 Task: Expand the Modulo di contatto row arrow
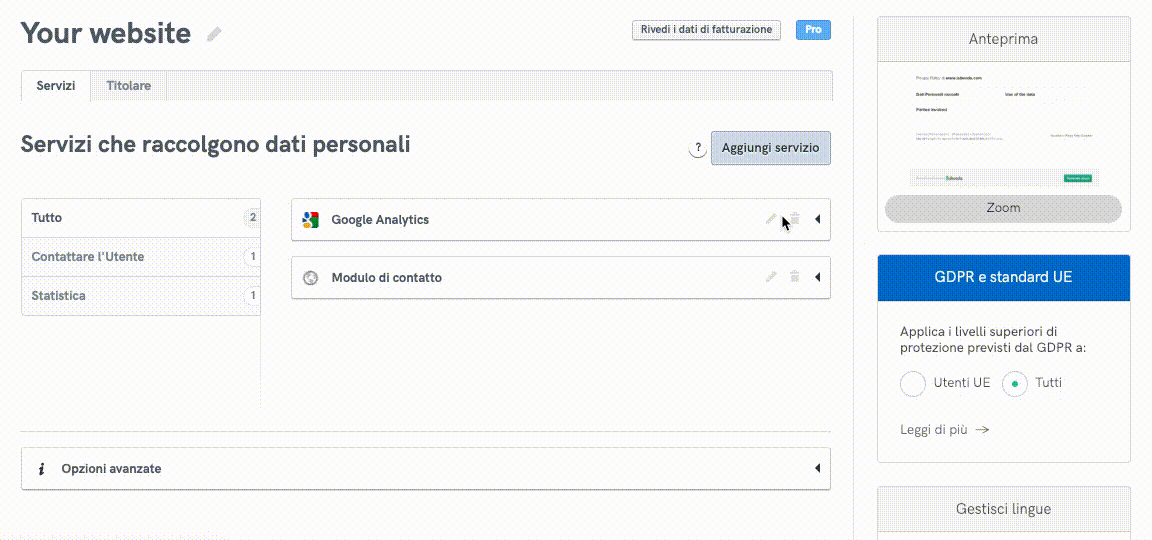(x=817, y=277)
